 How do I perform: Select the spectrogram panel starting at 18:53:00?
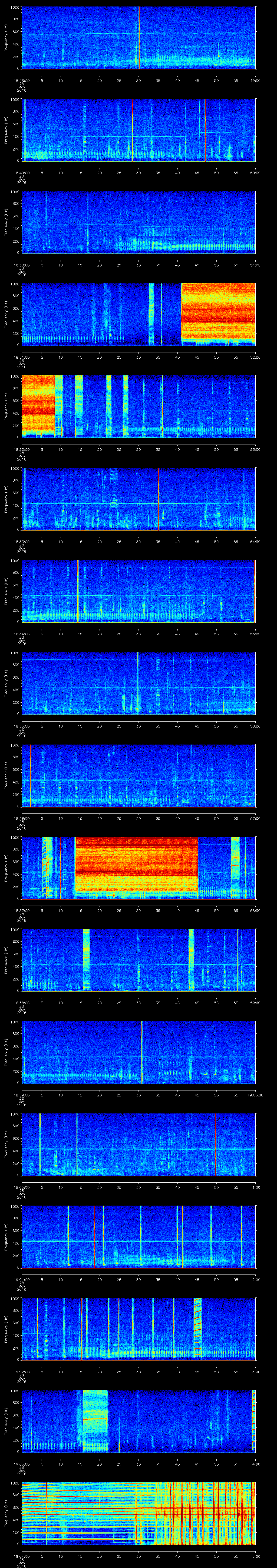coord(138,499)
